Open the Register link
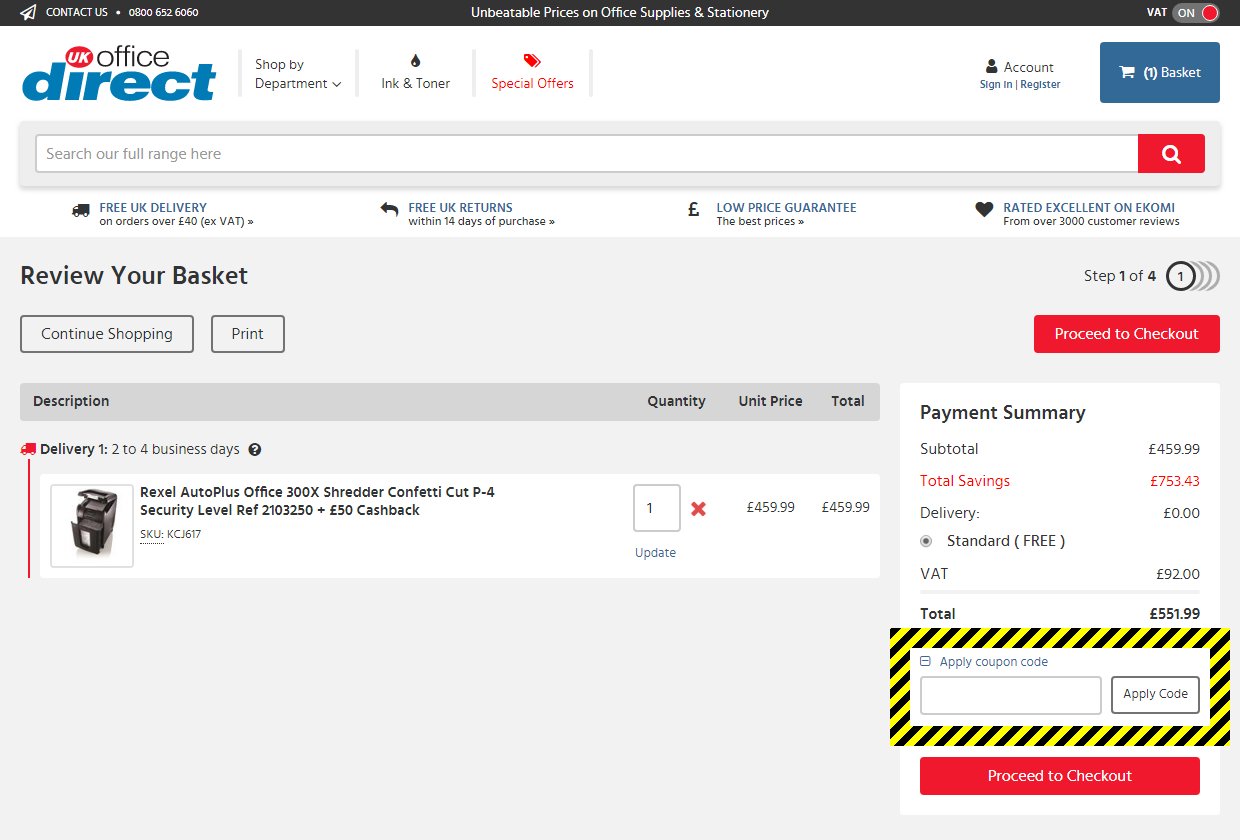This screenshot has width=1240, height=840. pyautogui.click(x=1040, y=85)
